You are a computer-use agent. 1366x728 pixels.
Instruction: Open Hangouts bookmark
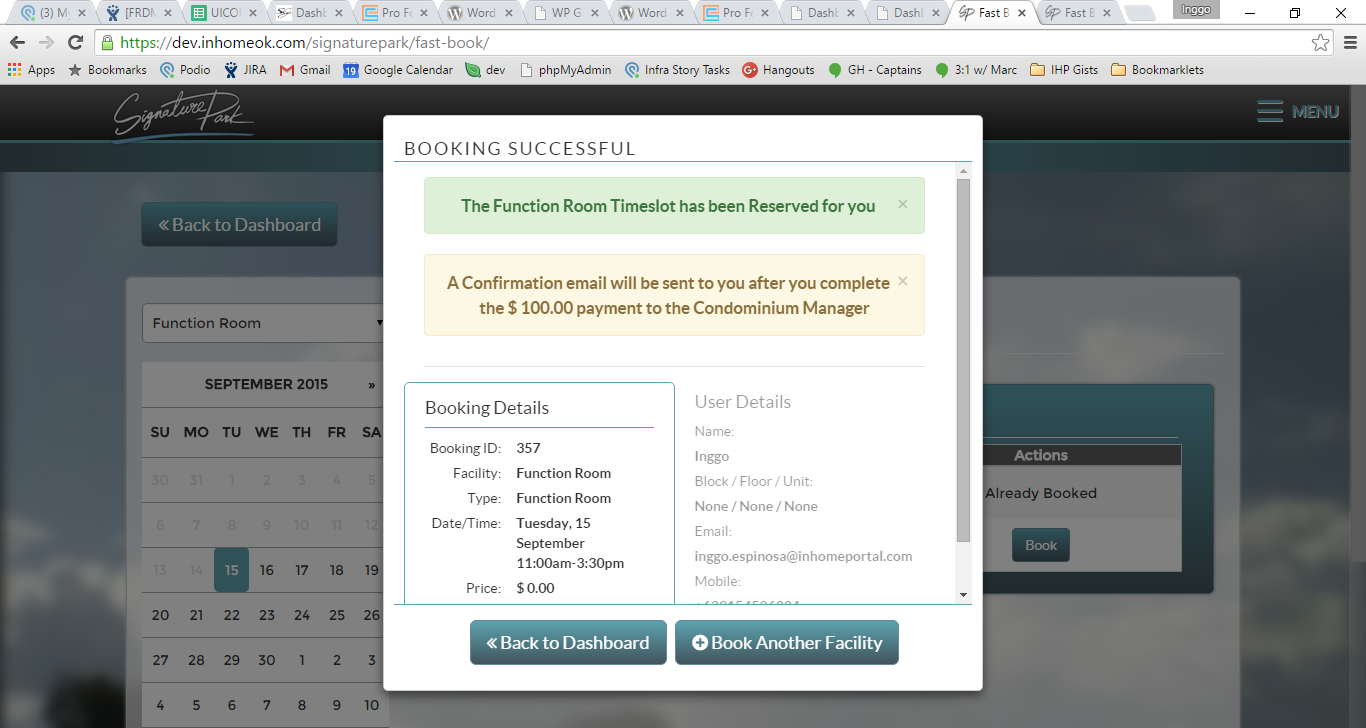point(778,70)
